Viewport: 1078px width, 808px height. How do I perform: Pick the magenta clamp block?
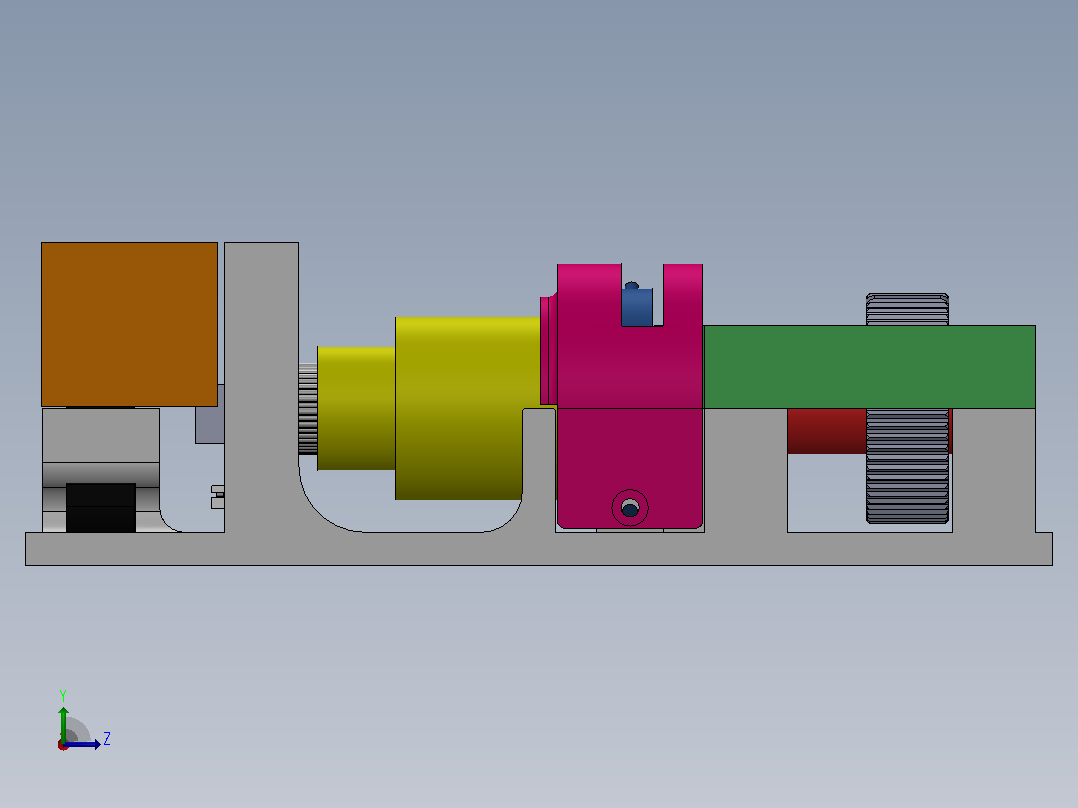point(630,396)
